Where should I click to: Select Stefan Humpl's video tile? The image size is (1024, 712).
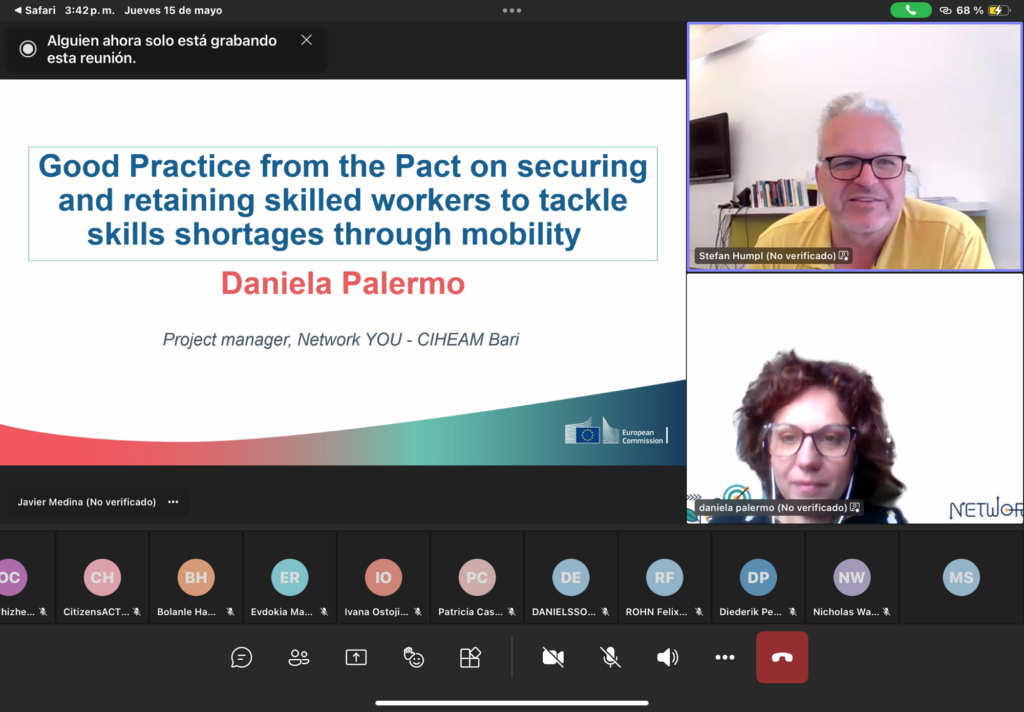pos(855,147)
